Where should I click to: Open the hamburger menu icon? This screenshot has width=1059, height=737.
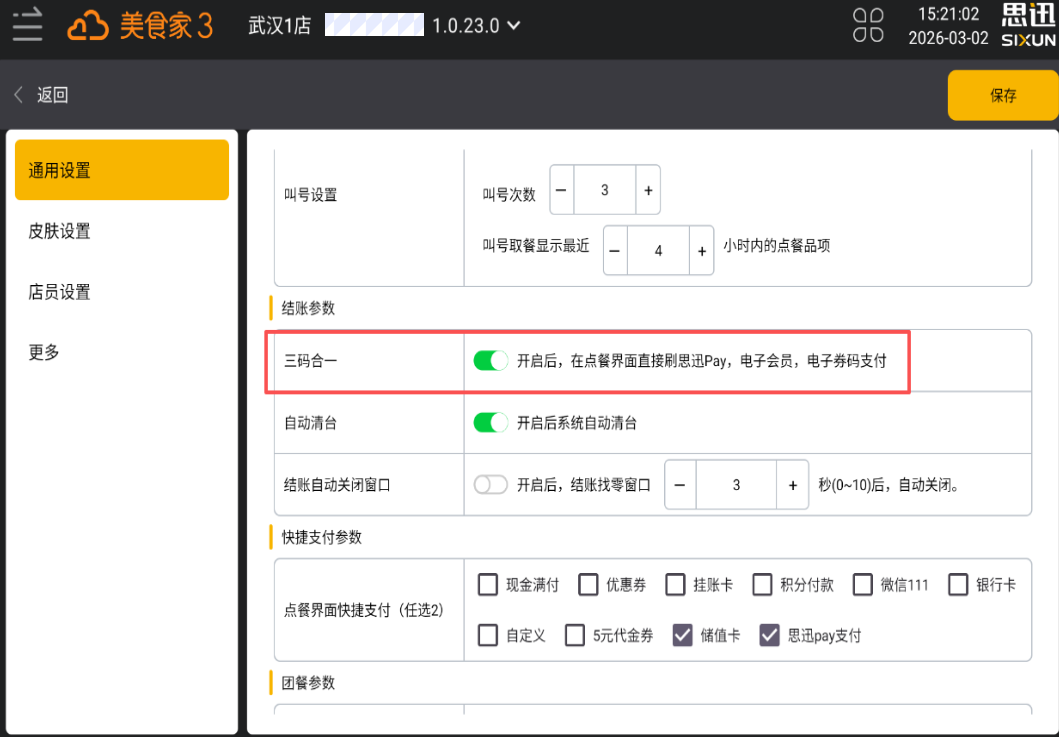point(27,25)
